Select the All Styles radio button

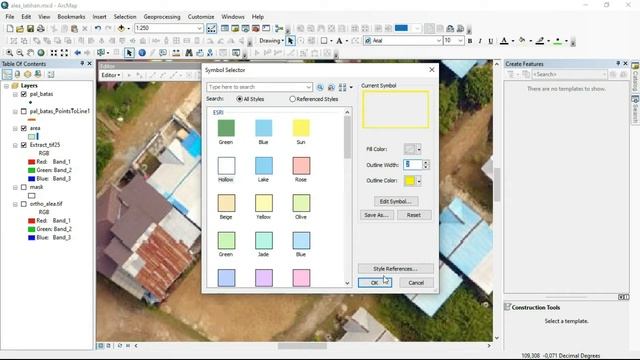[240, 99]
